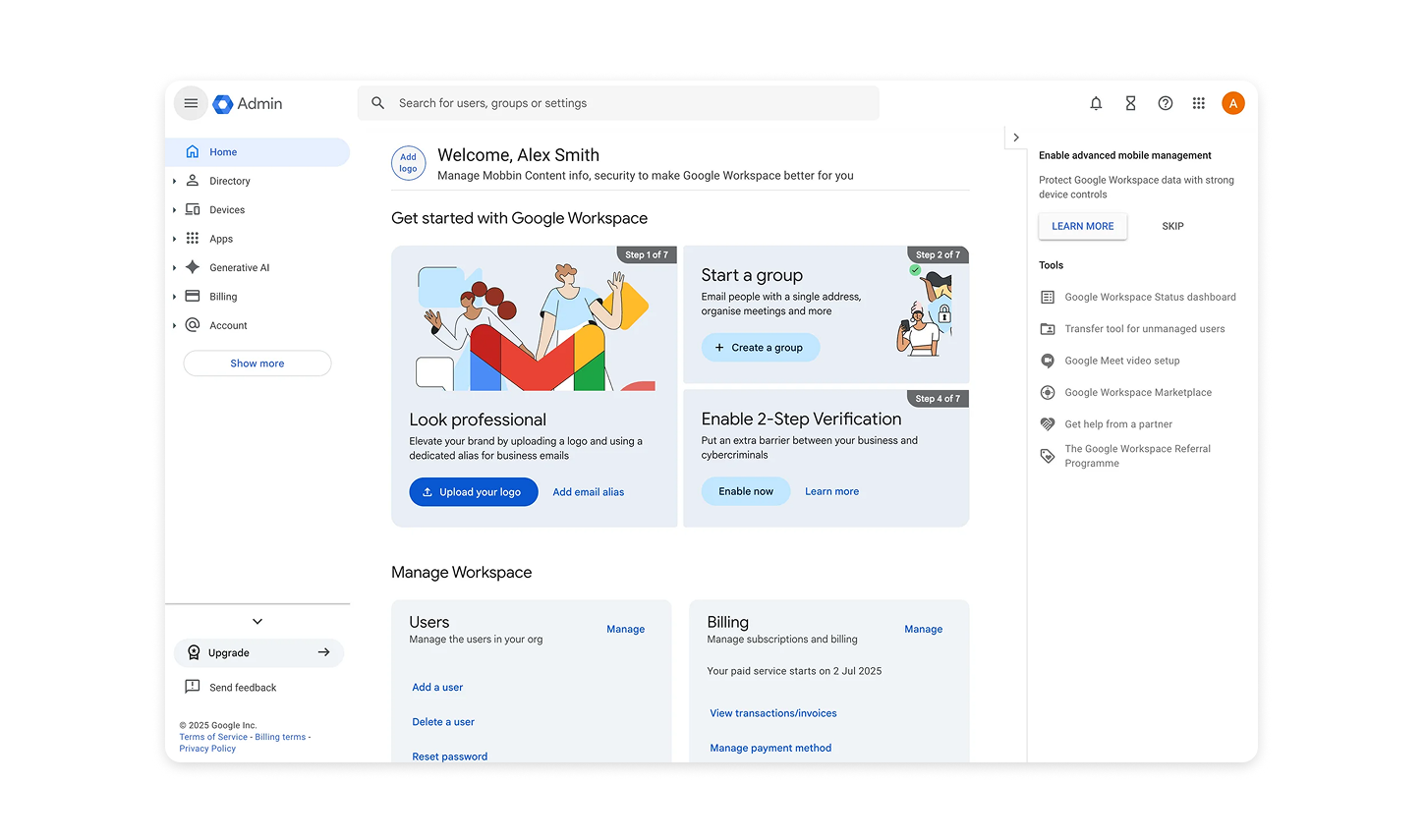This screenshot has width=1425, height=840.
Task: Open Transfer tool for unmanaged users text
Action: pos(1145,329)
